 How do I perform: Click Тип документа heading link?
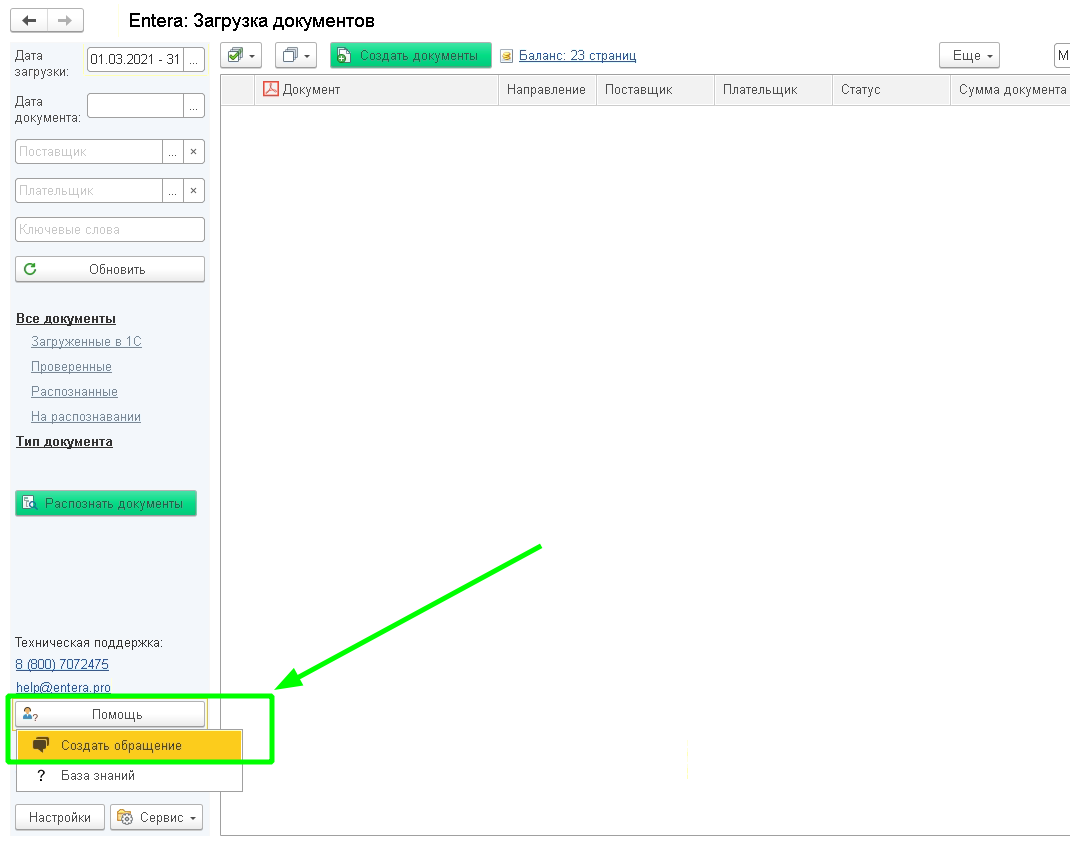[64, 442]
